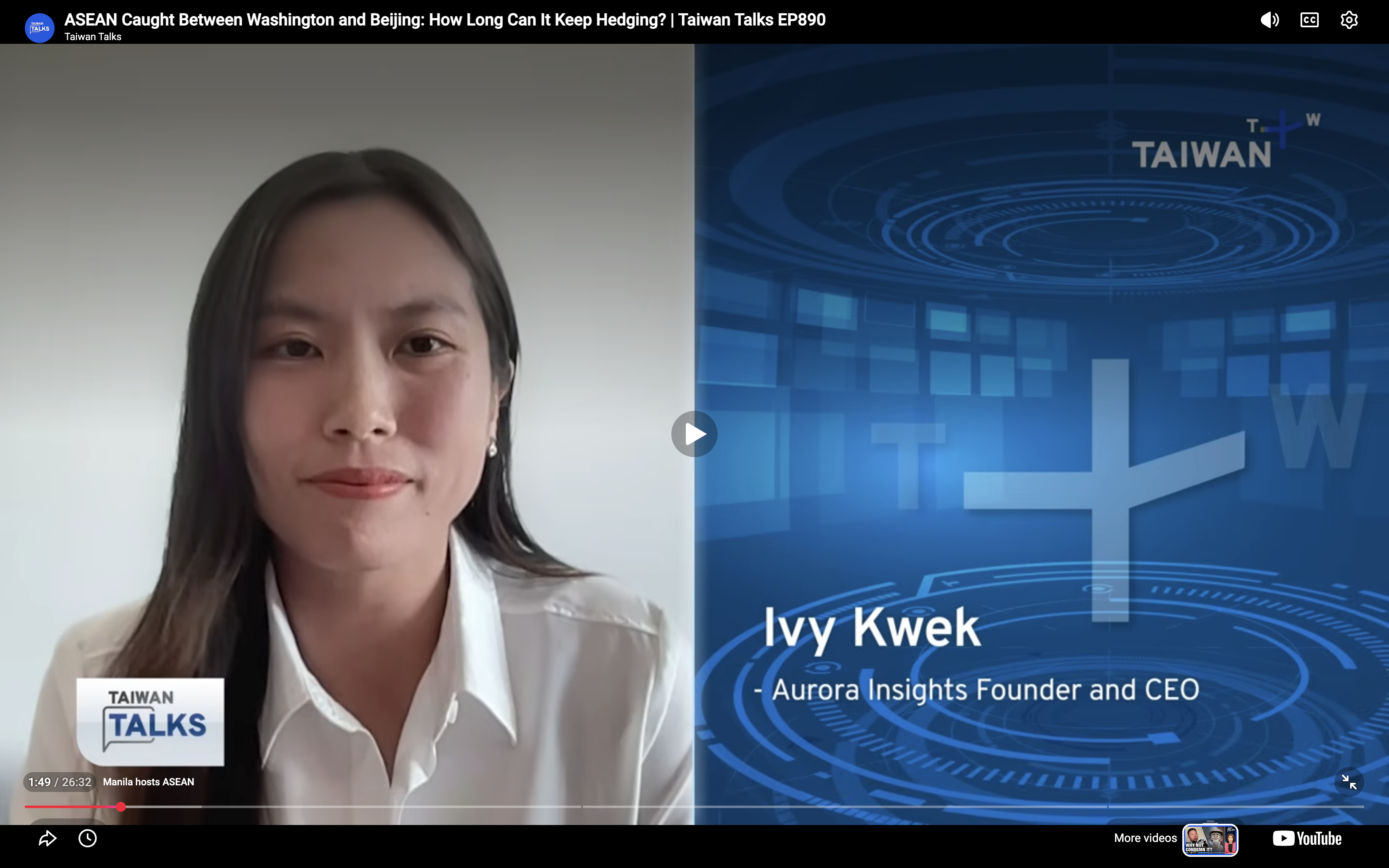
Task: Open the settings gear menu
Action: tap(1349, 20)
